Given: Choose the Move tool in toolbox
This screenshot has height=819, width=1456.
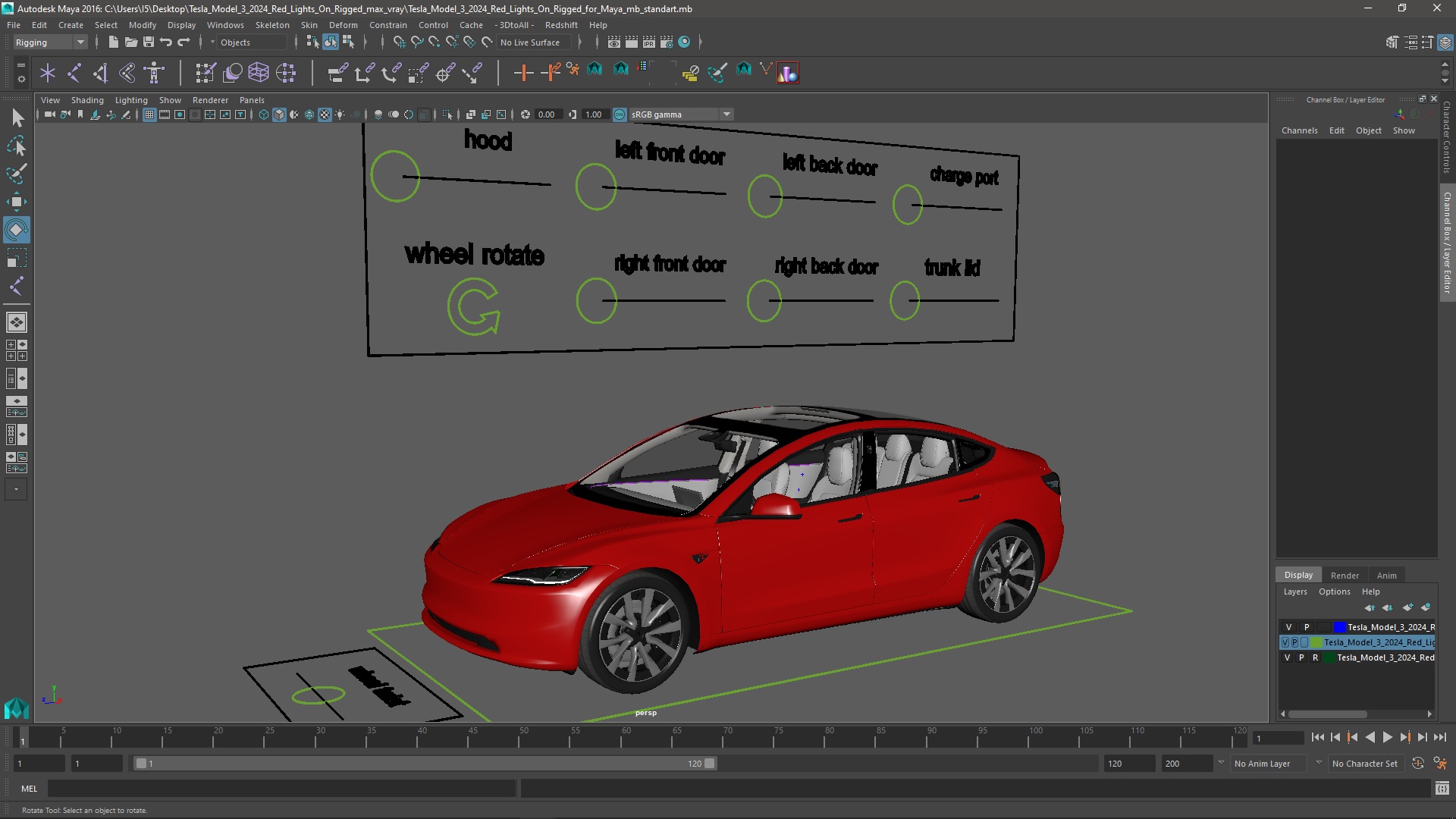Looking at the screenshot, I should click(x=17, y=202).
